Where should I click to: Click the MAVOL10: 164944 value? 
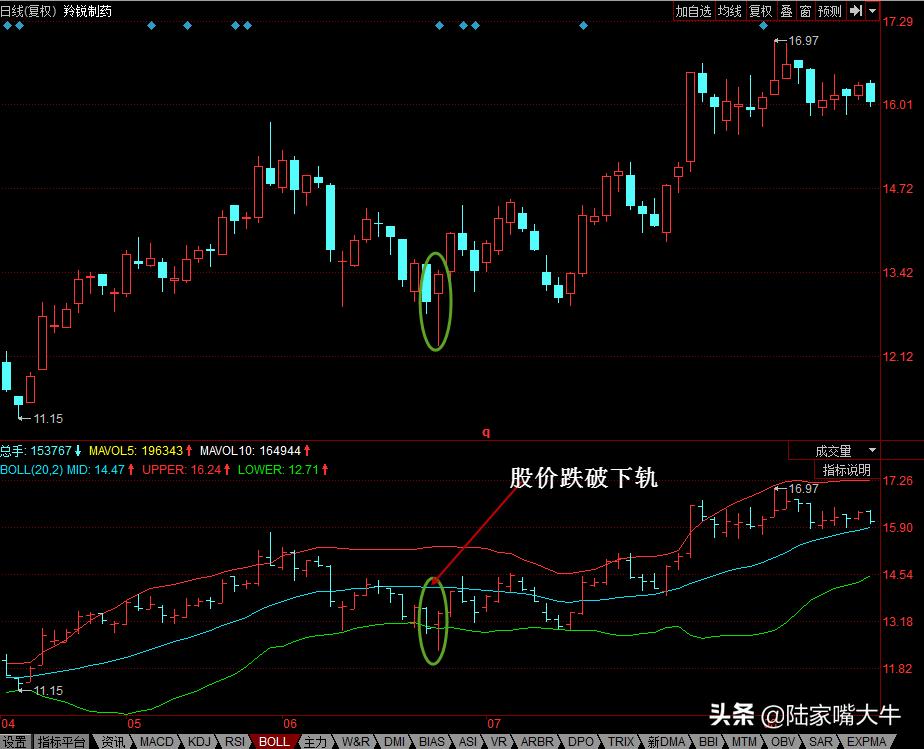(x=255, y=451)
